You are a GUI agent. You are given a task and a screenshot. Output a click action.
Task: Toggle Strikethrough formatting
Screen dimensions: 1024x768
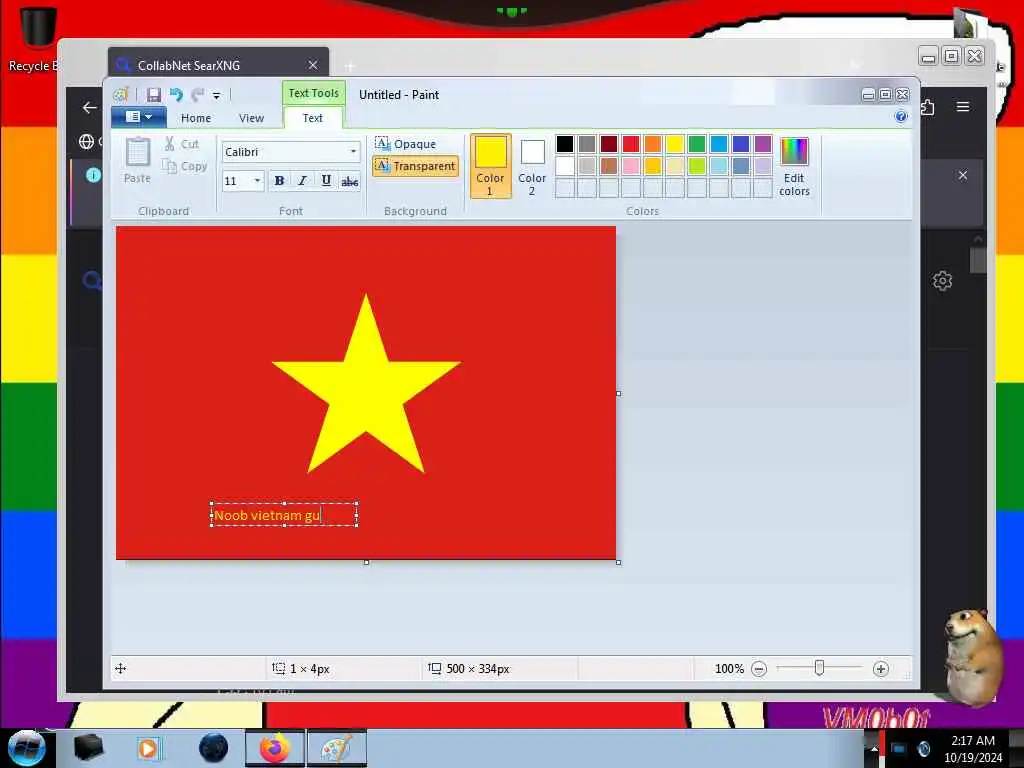point(349,181)
